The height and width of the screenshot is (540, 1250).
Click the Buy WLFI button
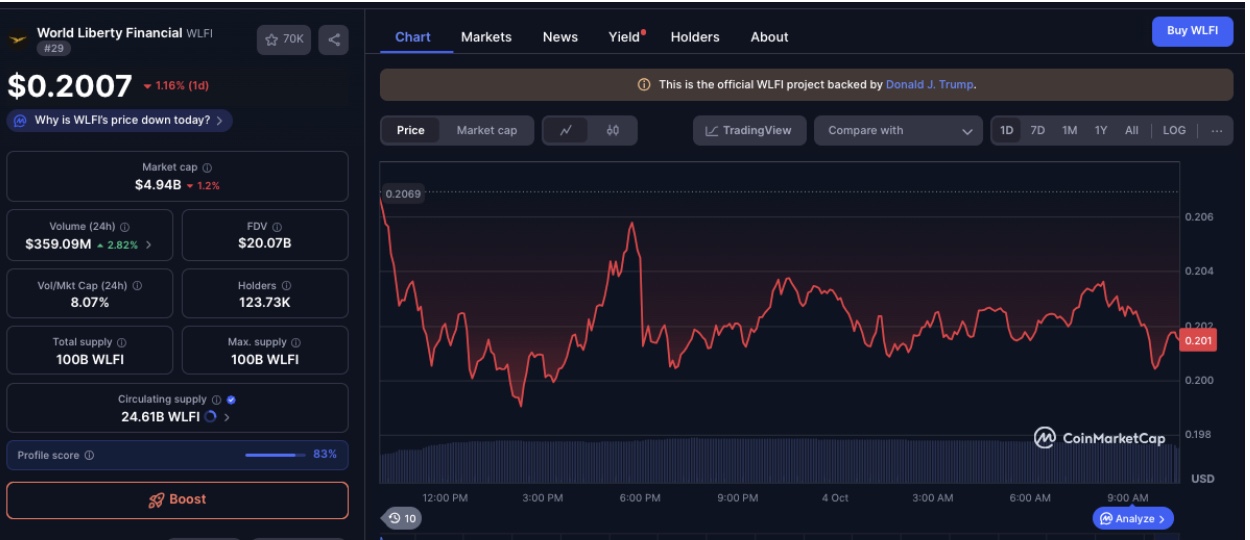coord(1191,31)
